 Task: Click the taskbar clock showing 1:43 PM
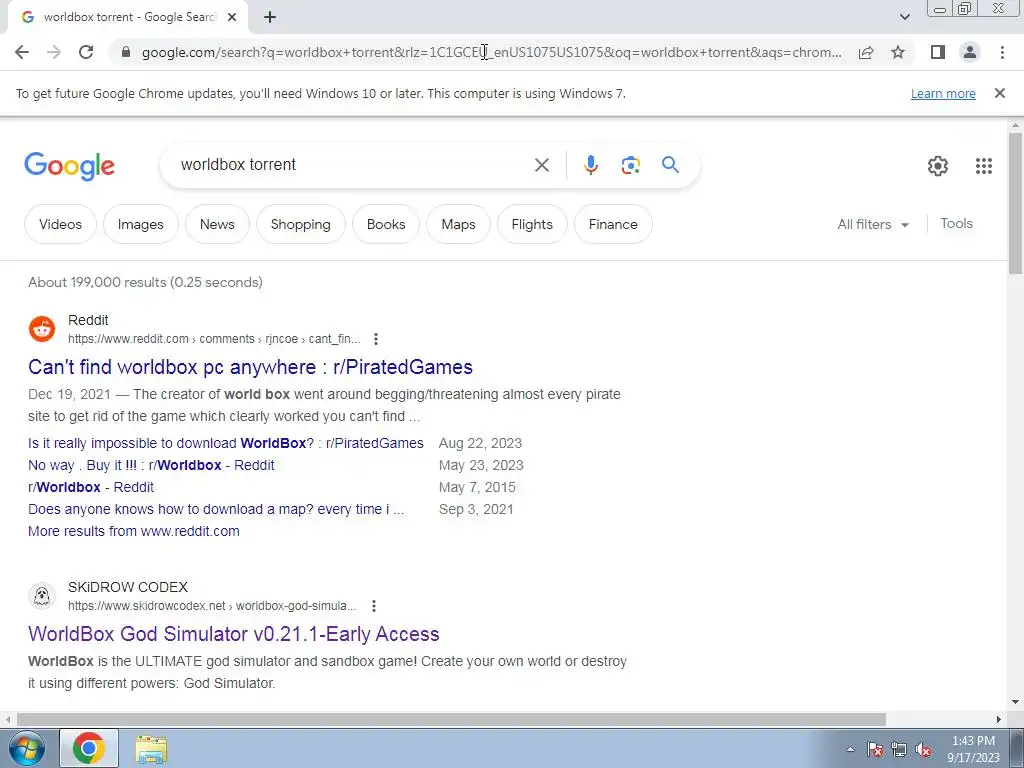(x=973, y=749)
